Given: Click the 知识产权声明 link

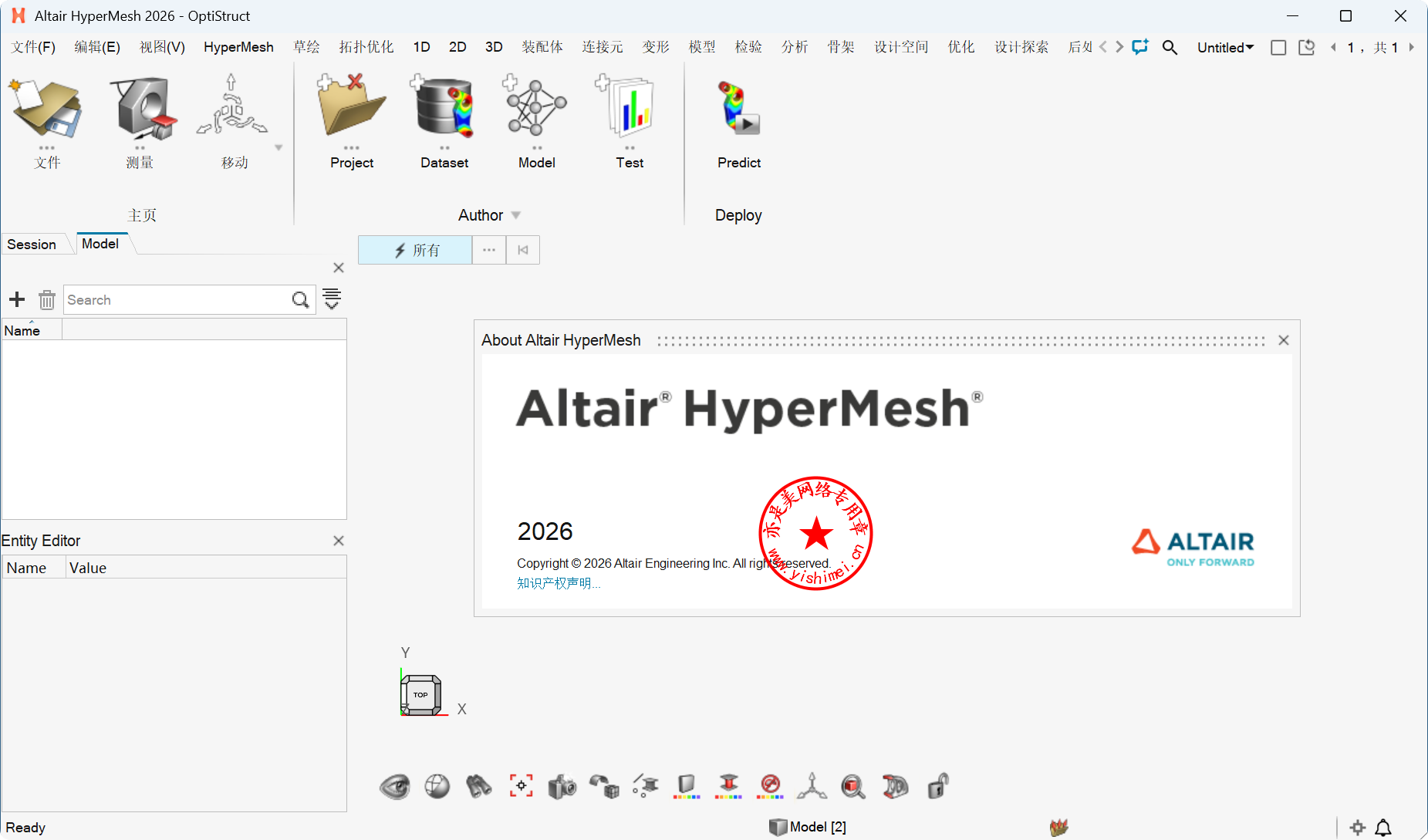Looking at the screenshot, I should pos(558,583).
